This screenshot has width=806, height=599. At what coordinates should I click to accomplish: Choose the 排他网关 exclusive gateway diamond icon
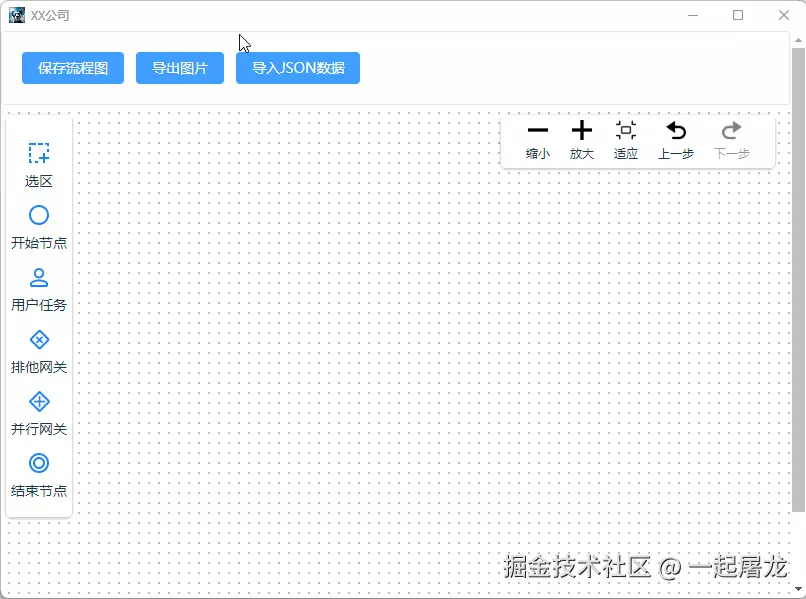39,338
